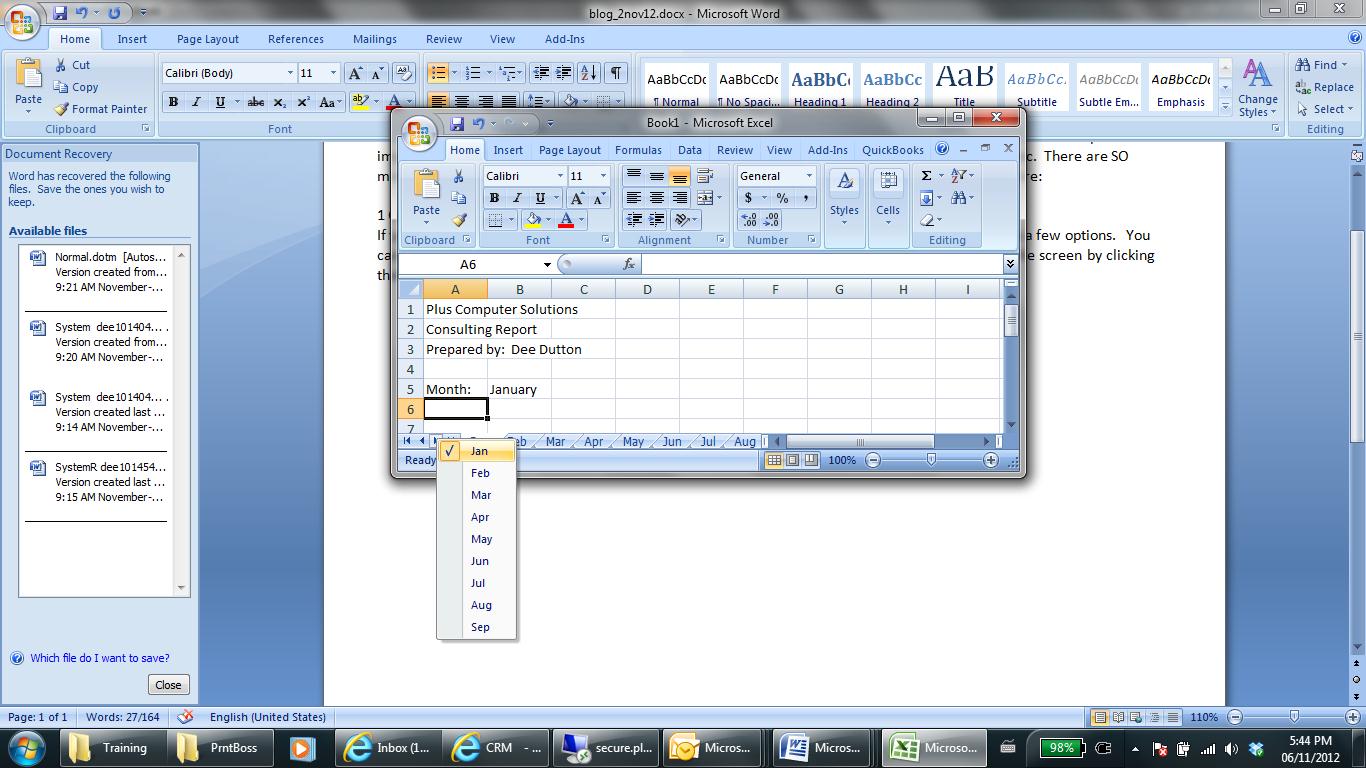Open the Sort & Filter icon menu
The image size is (1366, 768).
click(961, 174)
